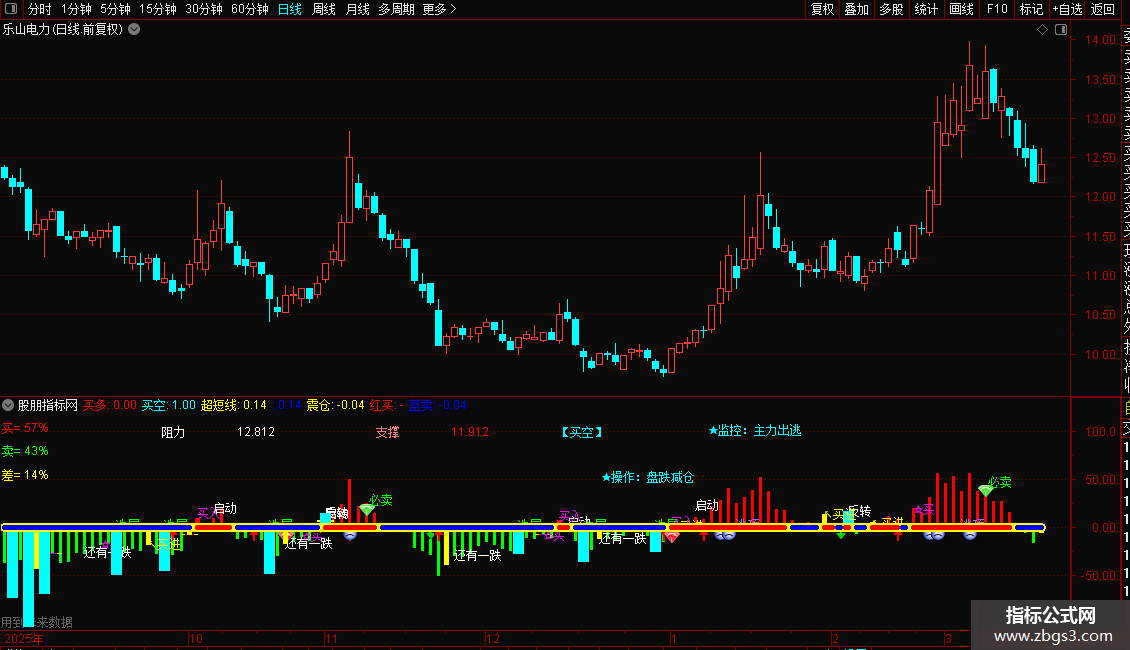Click the 买多: 0.00 indicator value
The height and width of the screenshot is (650, 1130).
pyautogui.click(x=110, y=405)
